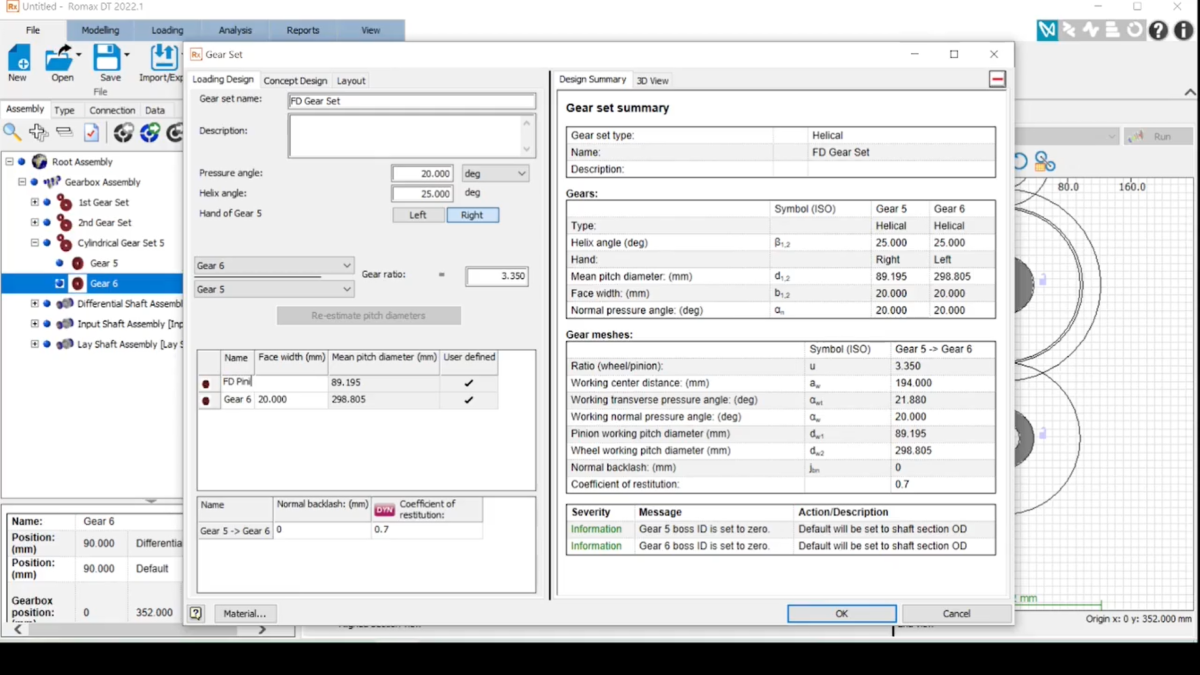Toggle blue dot beside Root Assembly
Screen dimensions: 1200x675
[21, 162]
